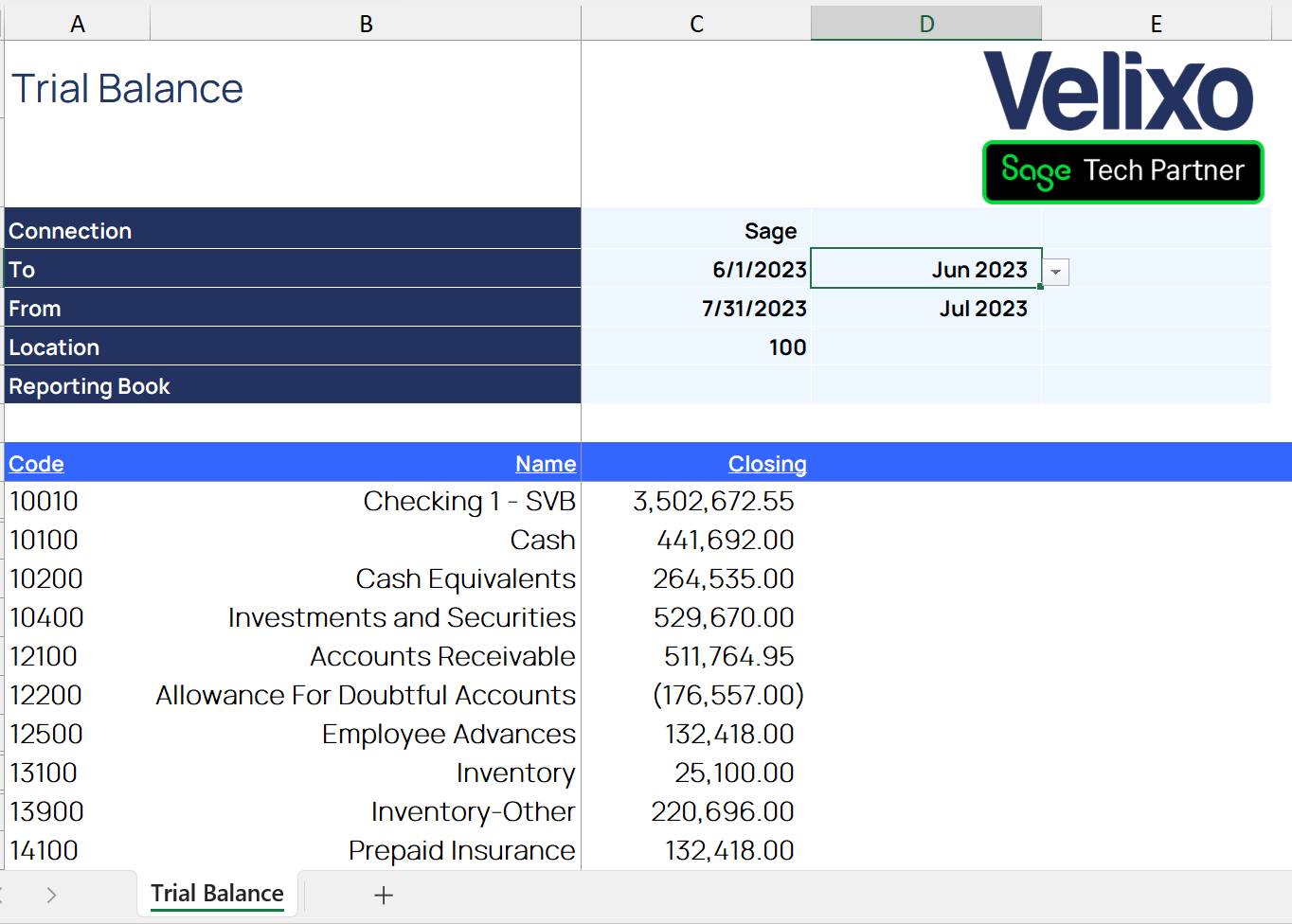Select the From label cell

click(293, 308)
